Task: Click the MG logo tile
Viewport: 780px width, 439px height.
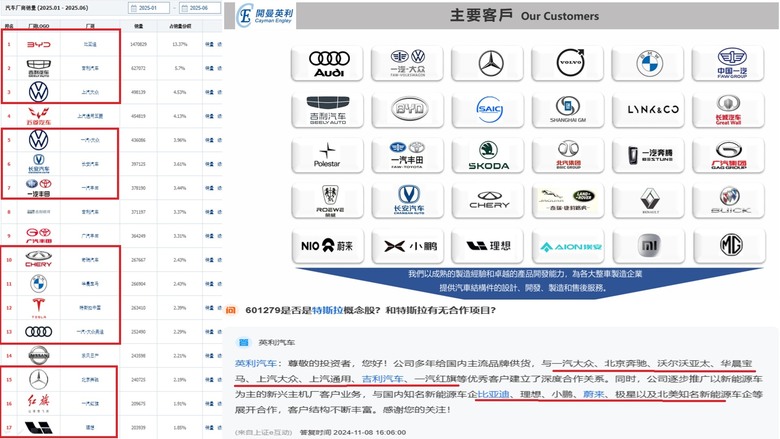Action: pos(728,245)
